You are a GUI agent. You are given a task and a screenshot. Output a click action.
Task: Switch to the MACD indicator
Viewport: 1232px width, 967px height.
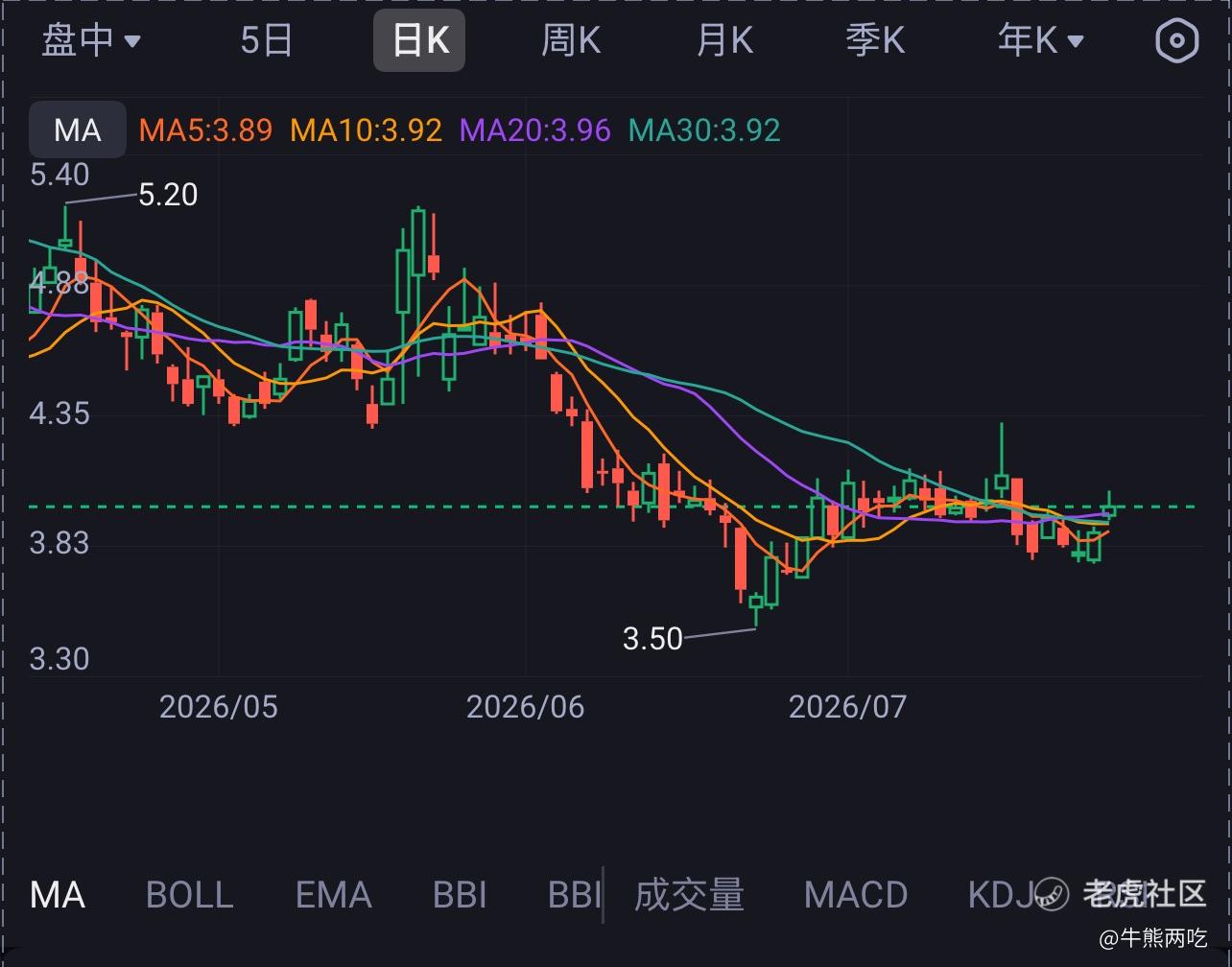coord(856,895)
